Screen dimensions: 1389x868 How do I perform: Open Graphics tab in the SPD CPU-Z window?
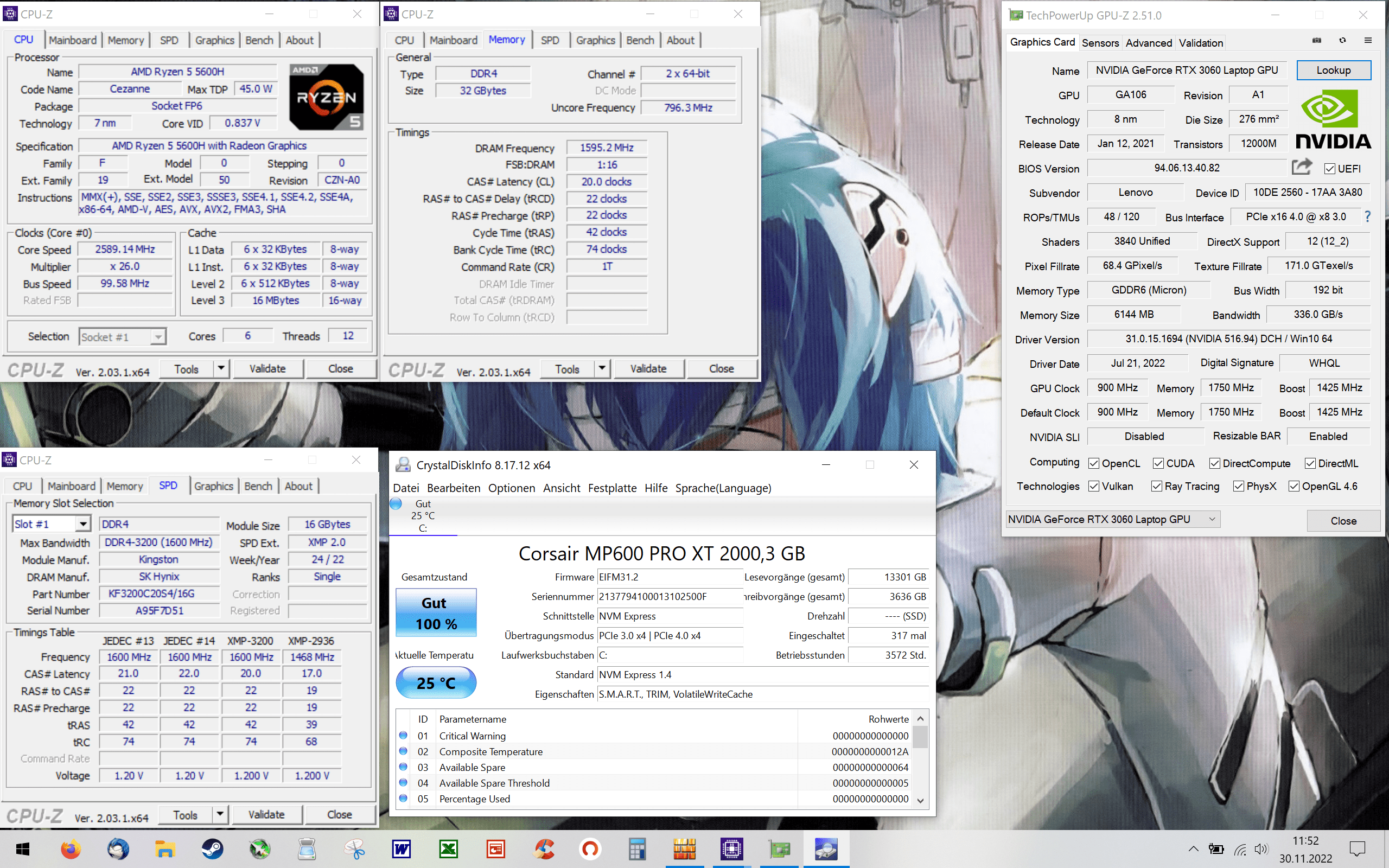pos(214,486)
